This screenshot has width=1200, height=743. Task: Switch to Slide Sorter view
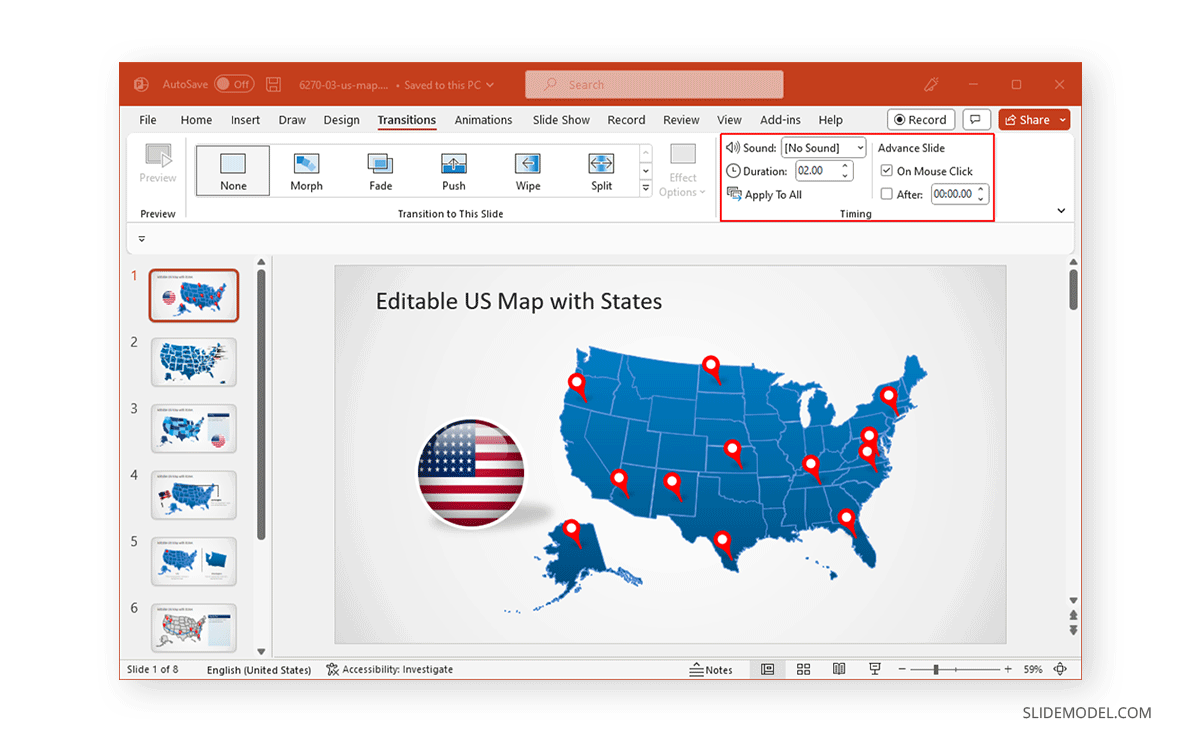pyautogui.click(x=803, y=668)
